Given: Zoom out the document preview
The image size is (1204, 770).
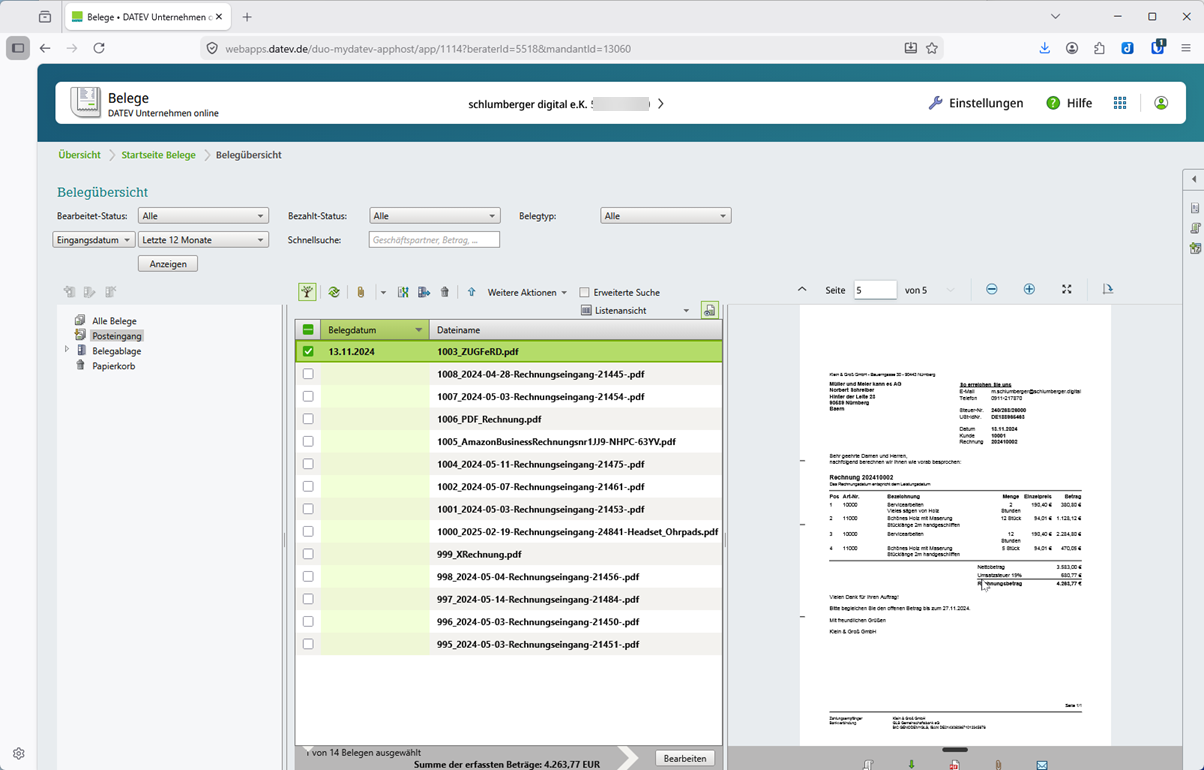Looking at the screenshot, I should tap(992, 289).
